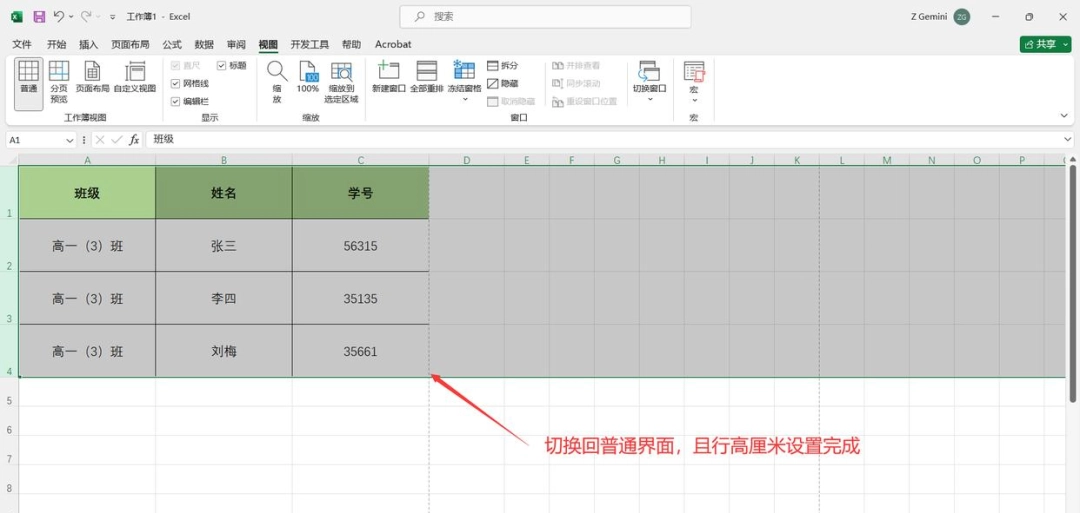Click 切换窗口 switch windows icon

coord(650,72)
